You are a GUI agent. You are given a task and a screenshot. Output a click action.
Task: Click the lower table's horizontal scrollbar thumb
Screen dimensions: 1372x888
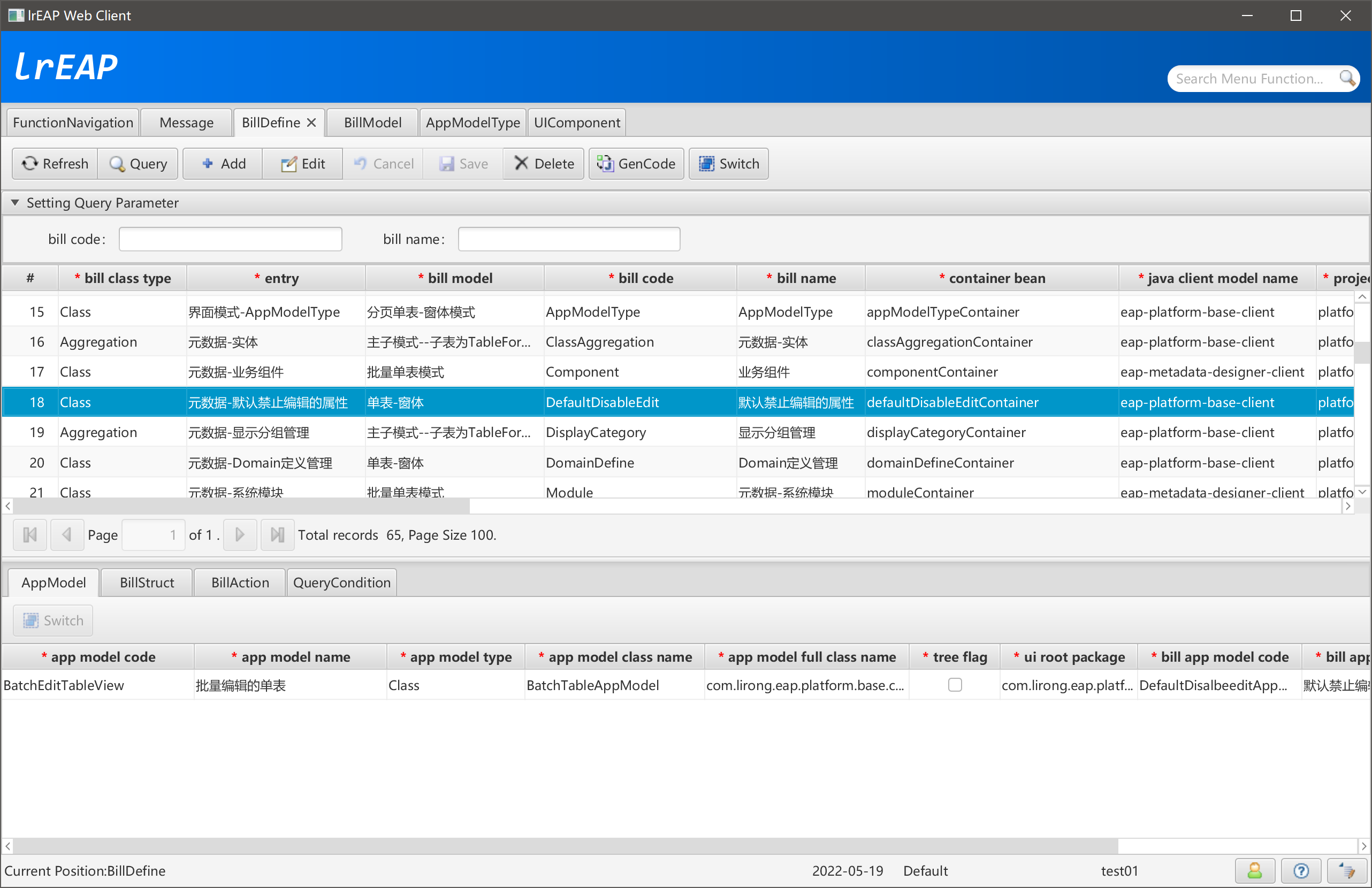click(x=565, y=846)
